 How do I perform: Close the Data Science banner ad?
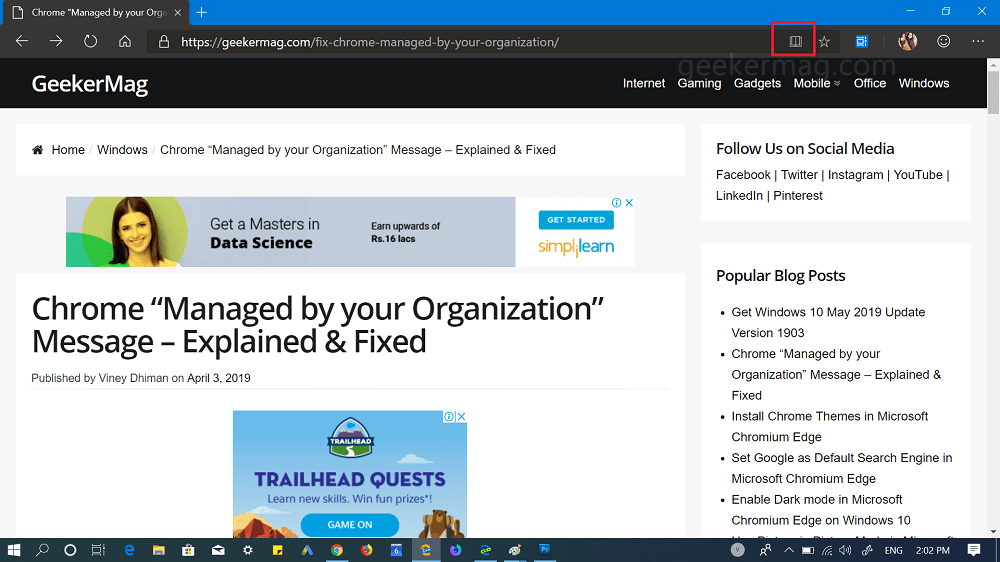(x=629, y=202)
